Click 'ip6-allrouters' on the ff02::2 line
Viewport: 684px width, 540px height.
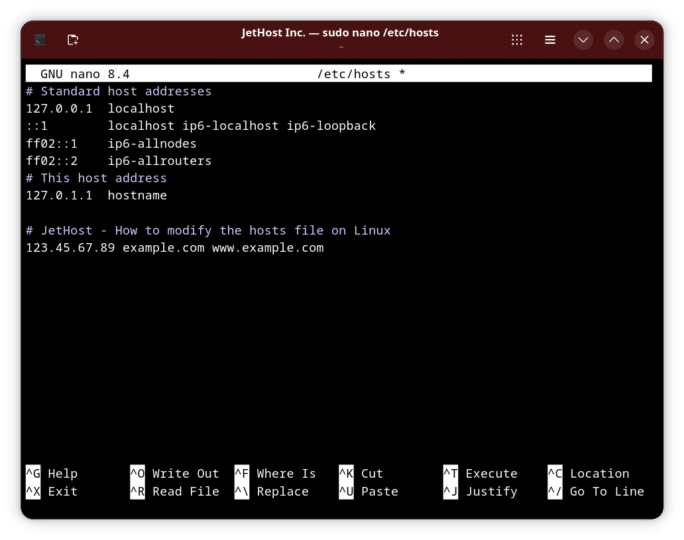[x=160, y=161]
